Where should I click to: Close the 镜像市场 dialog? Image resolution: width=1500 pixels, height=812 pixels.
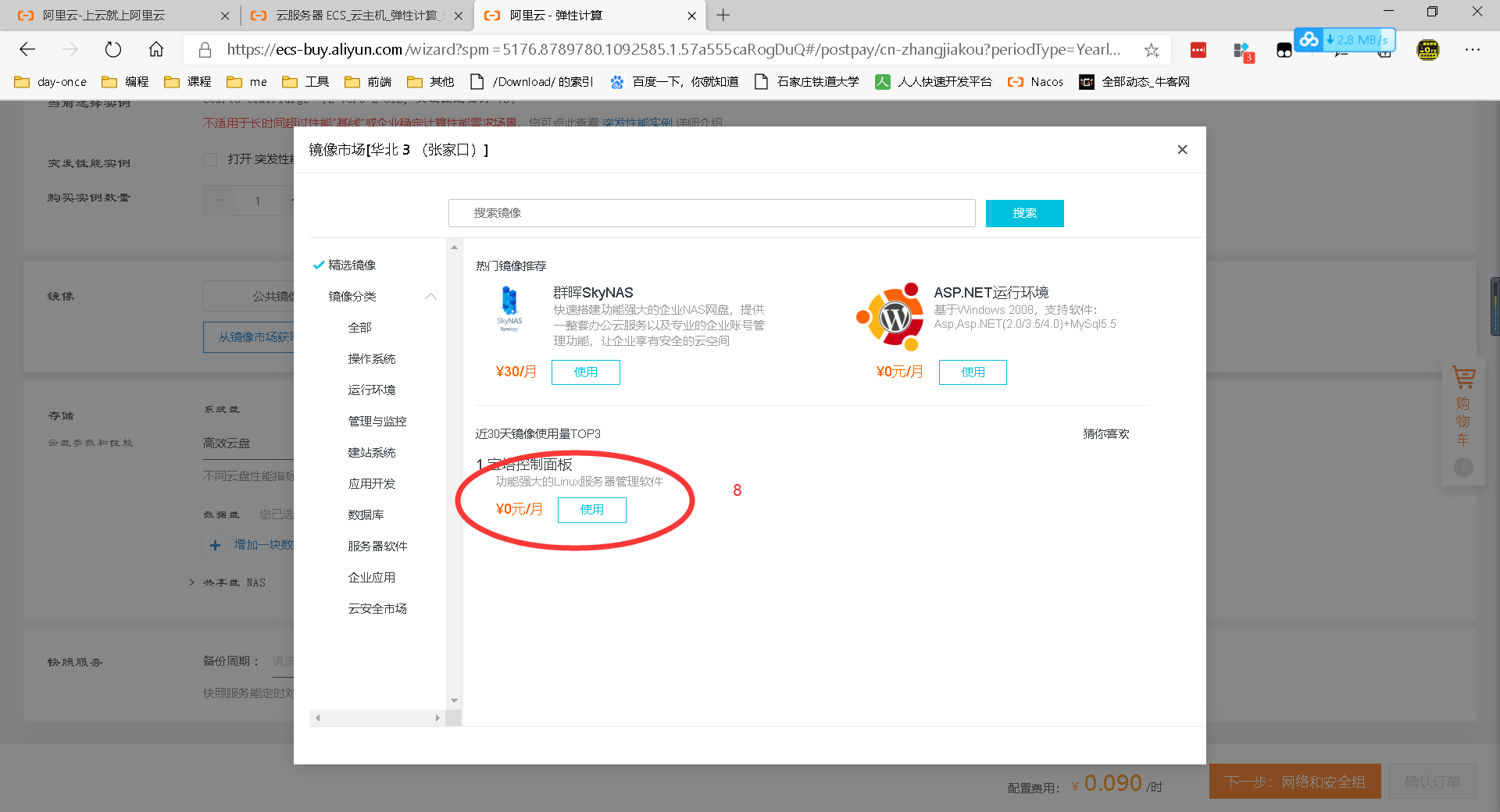[x=1182, y=150]
